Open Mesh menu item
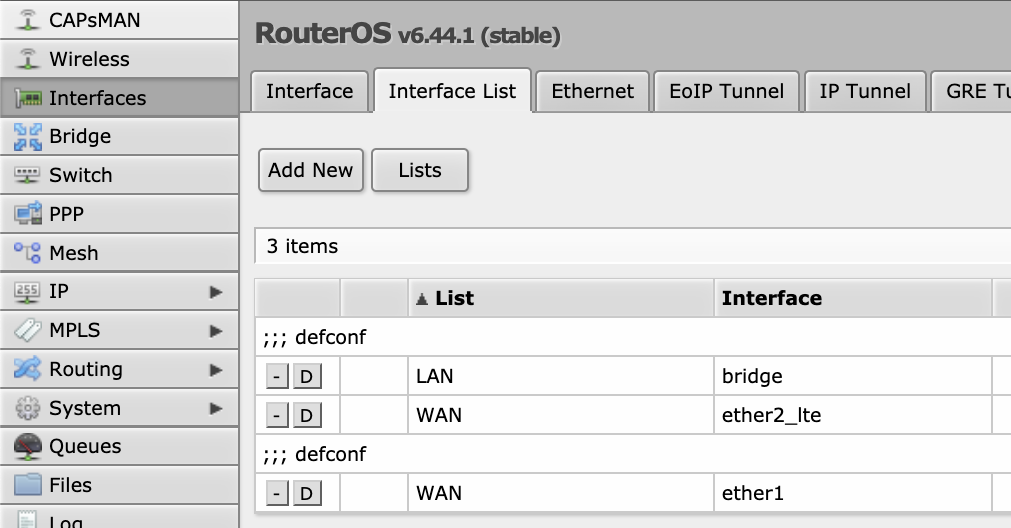This screenshot has width=1011, height=528. click(x=119, y=253)
